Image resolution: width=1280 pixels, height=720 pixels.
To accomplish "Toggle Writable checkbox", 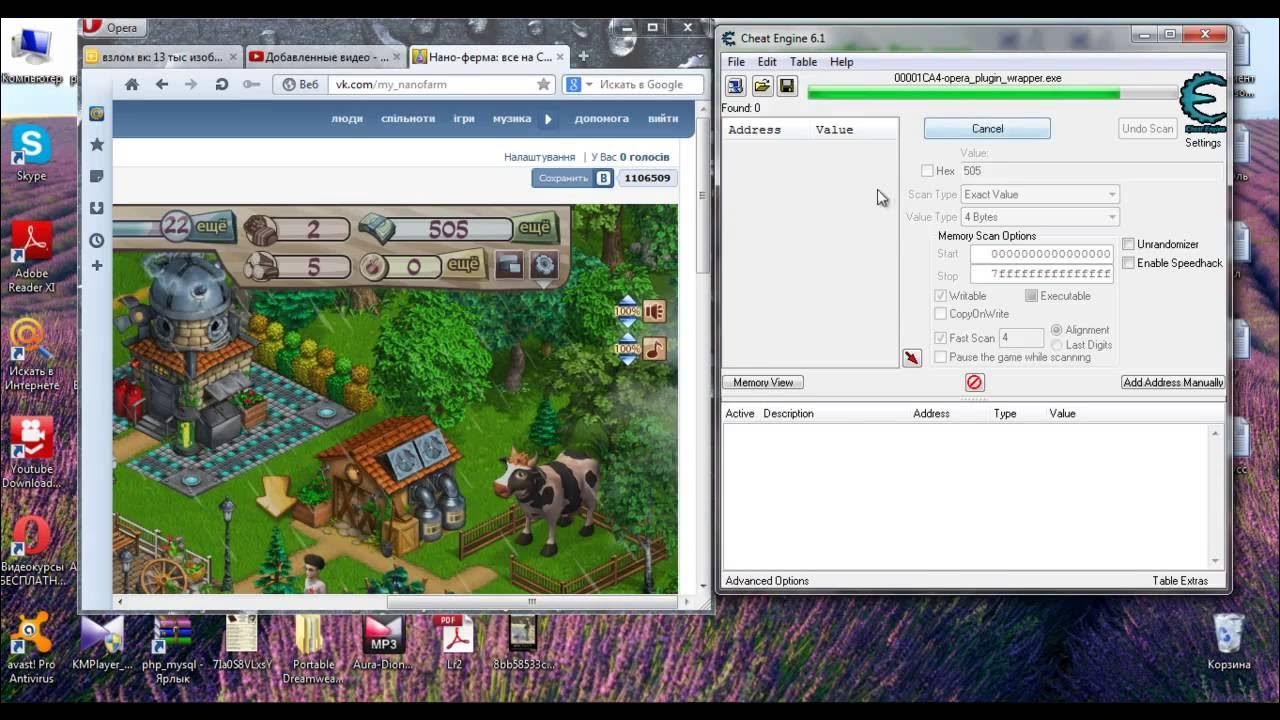I will 940,296.
